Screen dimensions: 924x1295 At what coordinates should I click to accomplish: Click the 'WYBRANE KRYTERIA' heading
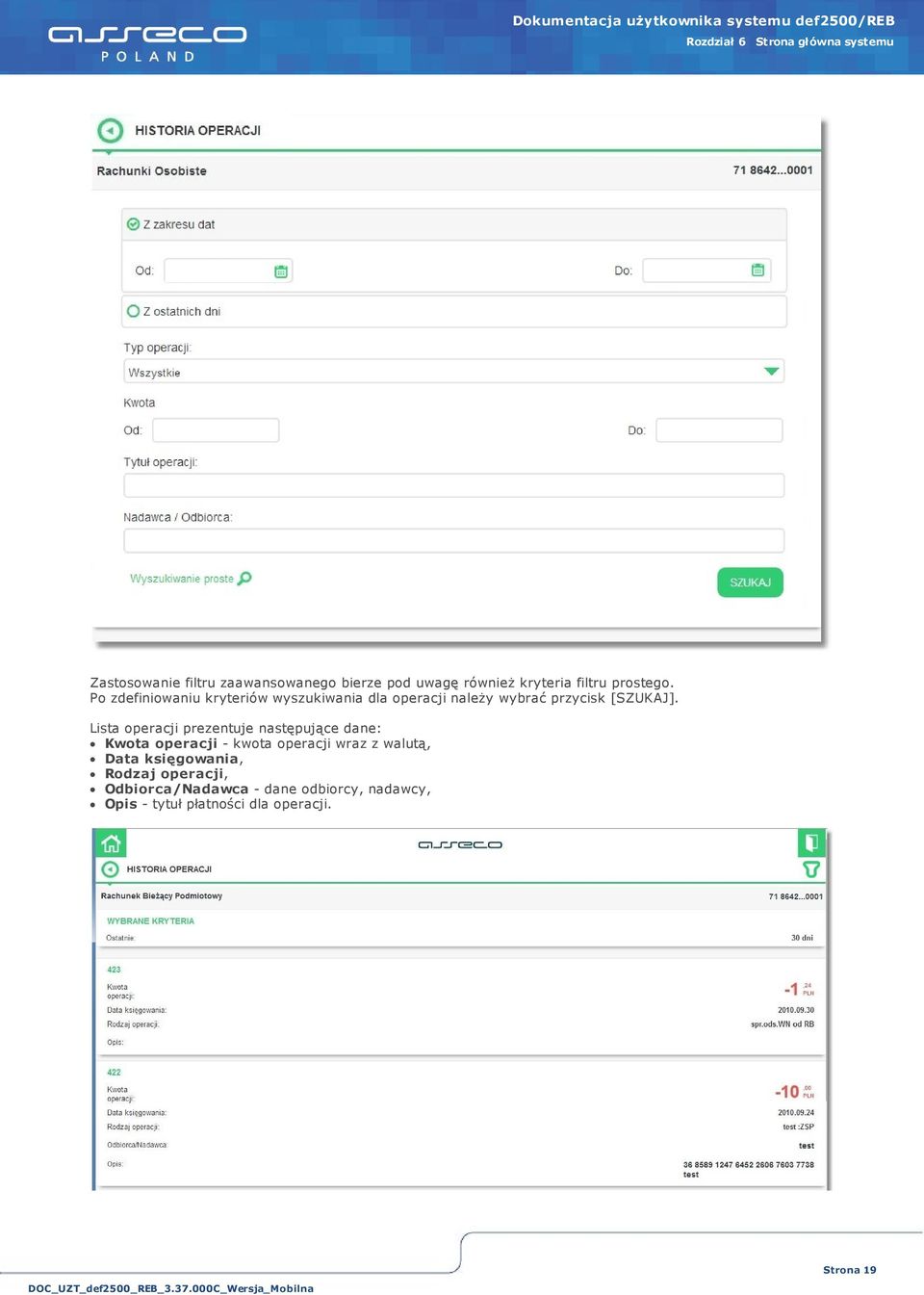(150, 921)
